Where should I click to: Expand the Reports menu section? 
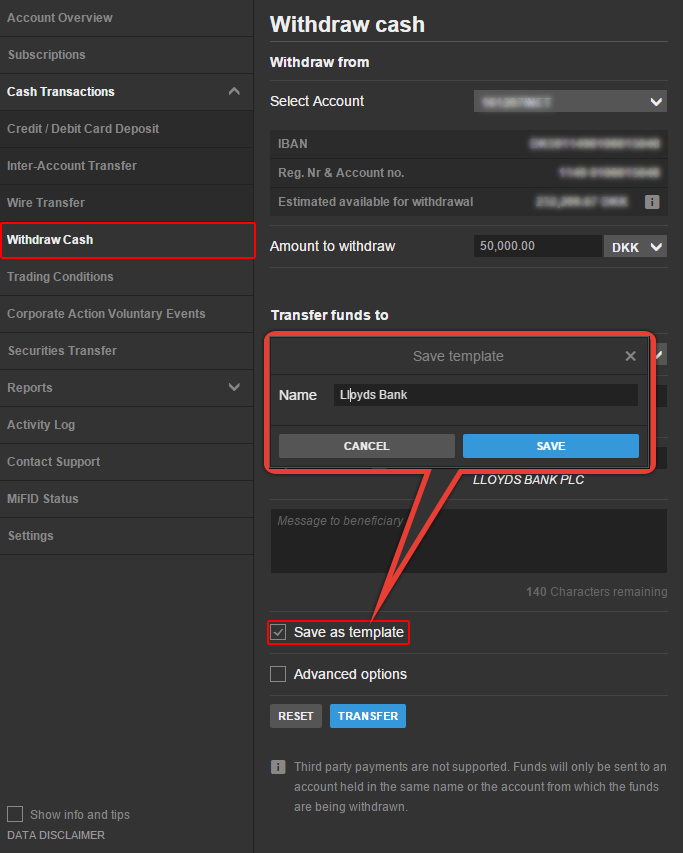(x=234, y=388)
